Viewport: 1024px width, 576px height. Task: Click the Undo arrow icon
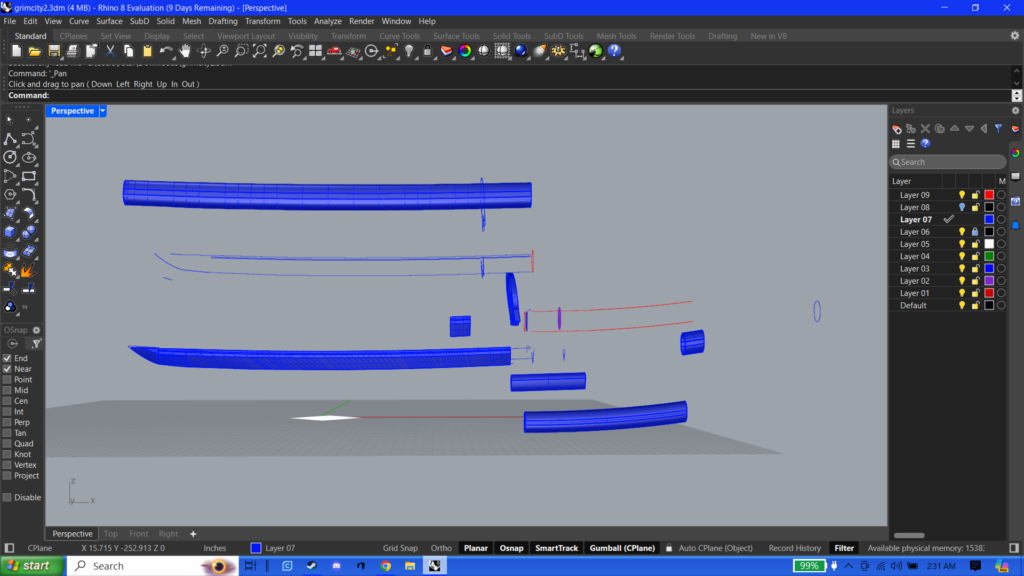pos(167,51)
